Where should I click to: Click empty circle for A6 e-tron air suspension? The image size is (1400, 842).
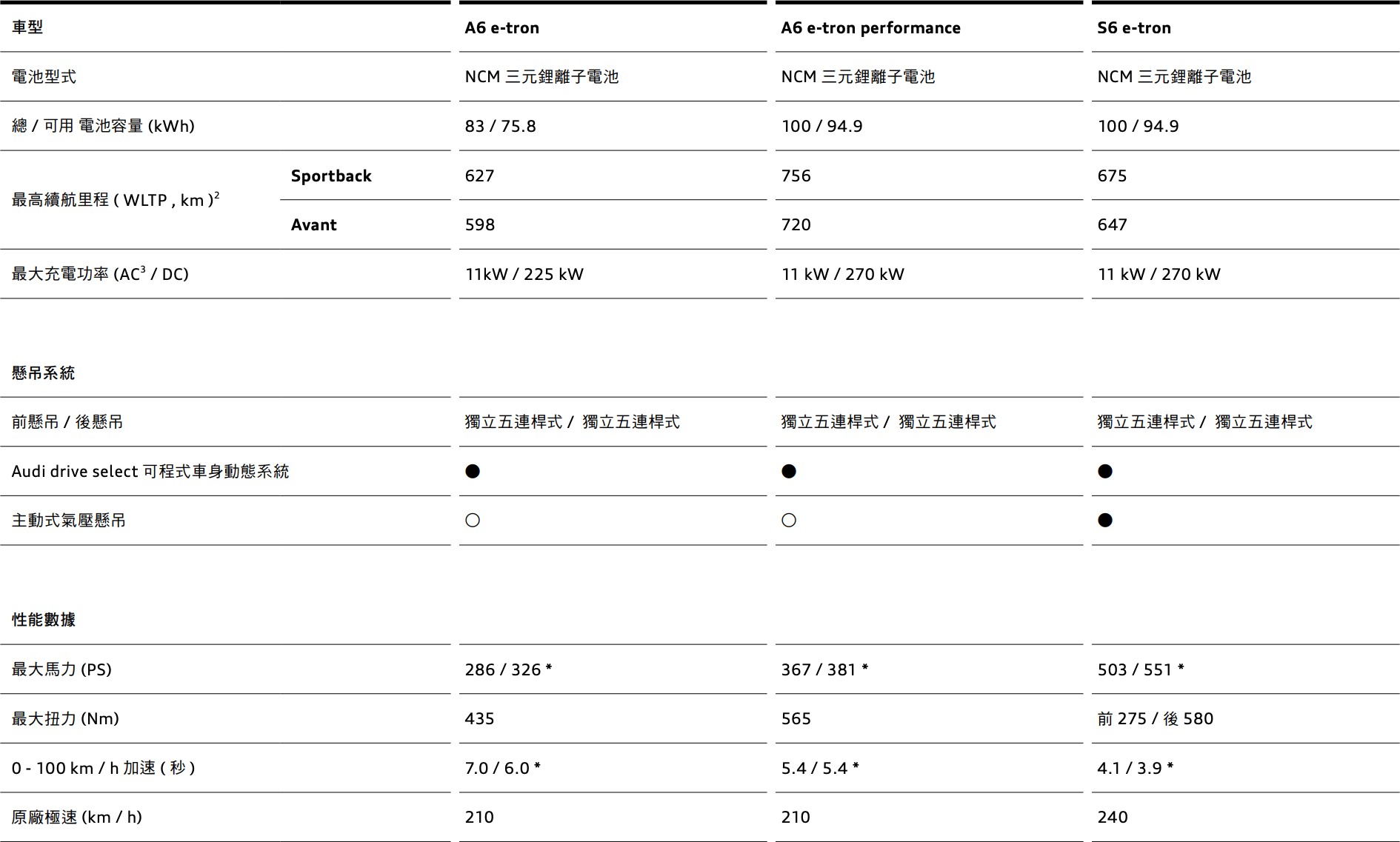pyautogui.click(x=473, y=520)
